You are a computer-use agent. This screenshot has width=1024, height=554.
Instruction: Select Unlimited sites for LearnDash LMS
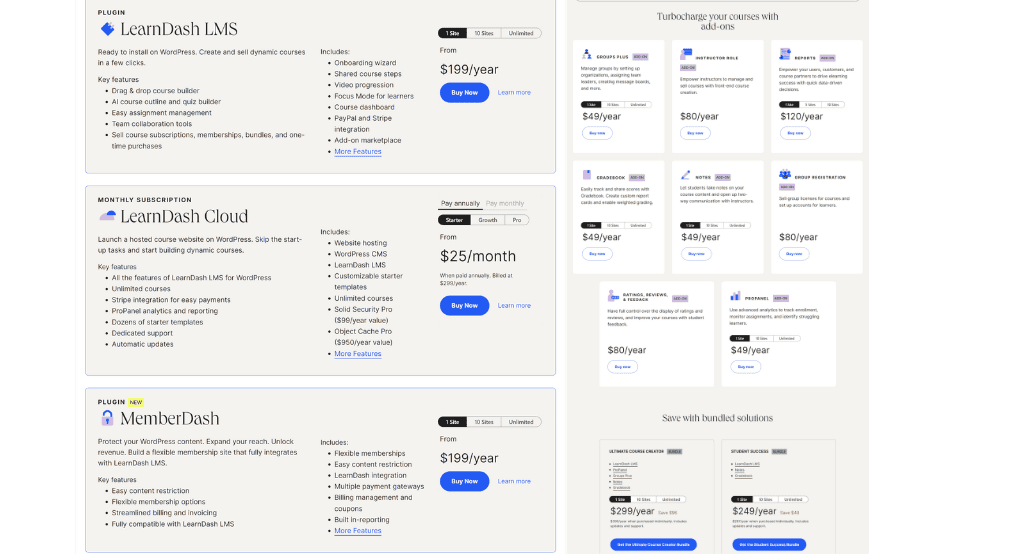[x=521, y=33]
